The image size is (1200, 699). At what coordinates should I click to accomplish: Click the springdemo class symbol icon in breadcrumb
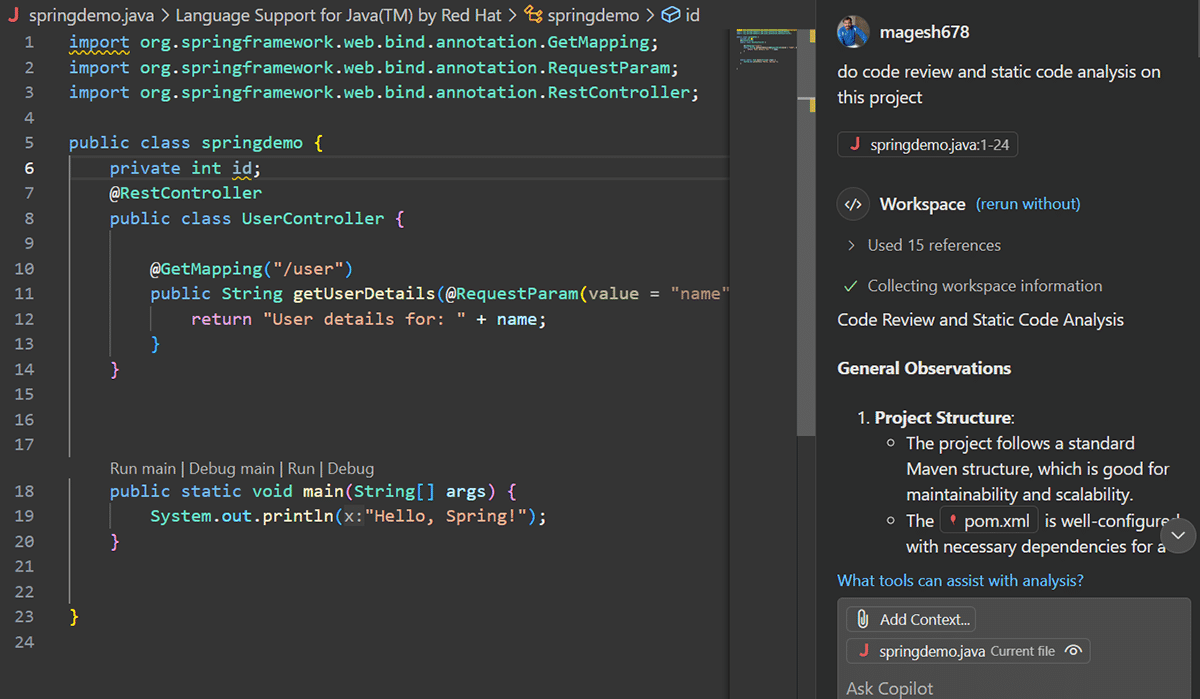coord(534,16)
